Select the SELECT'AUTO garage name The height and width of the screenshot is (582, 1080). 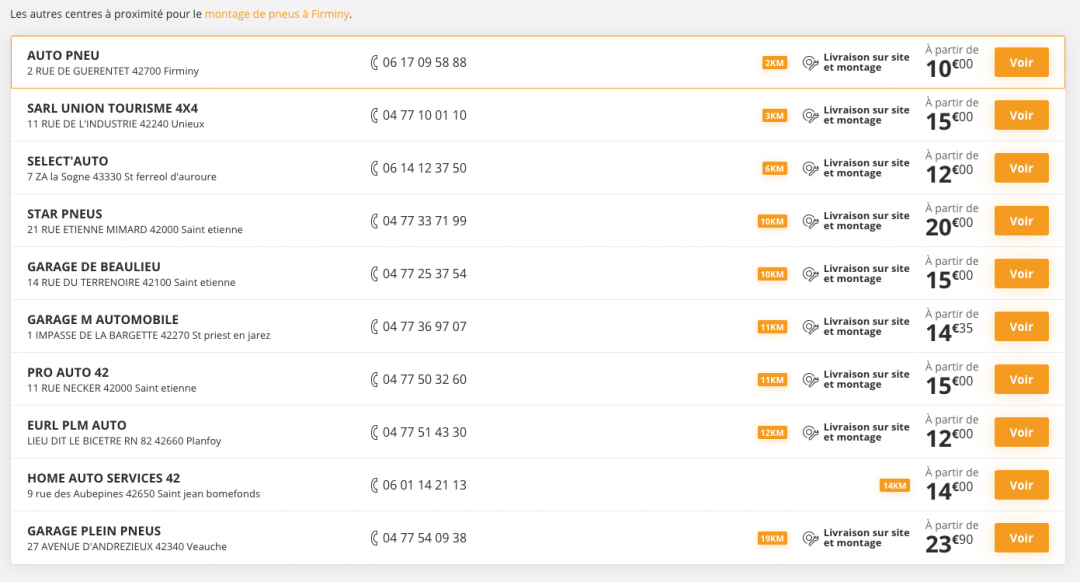click(68, 161)
